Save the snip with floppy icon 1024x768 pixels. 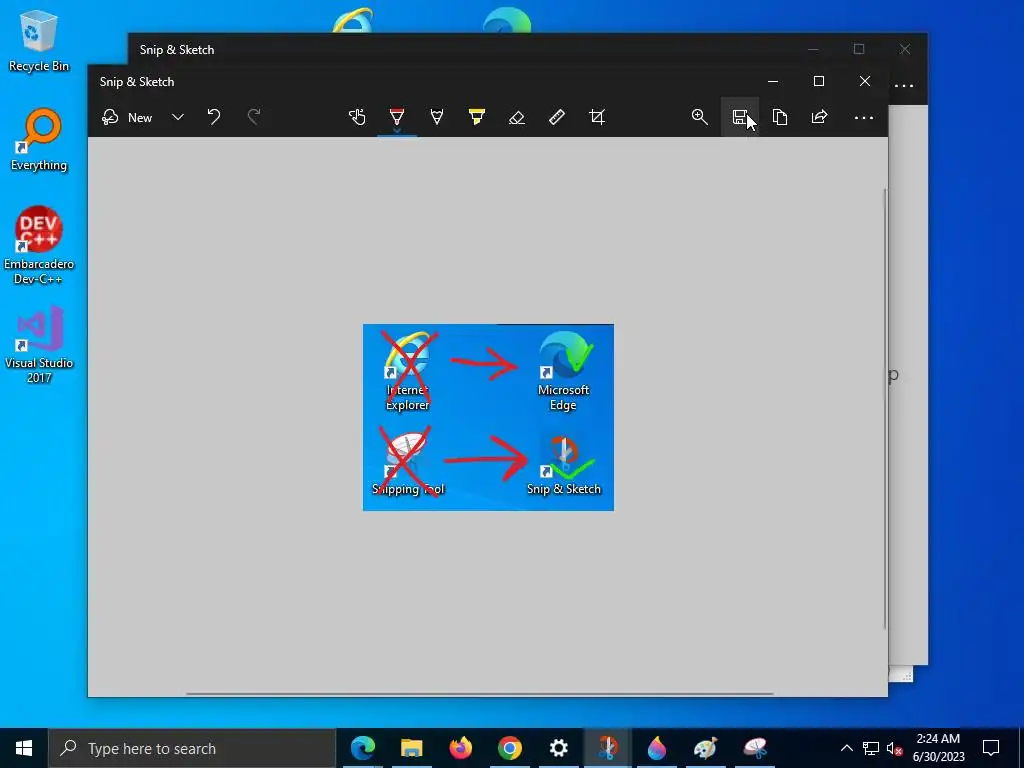click(740, 117)
